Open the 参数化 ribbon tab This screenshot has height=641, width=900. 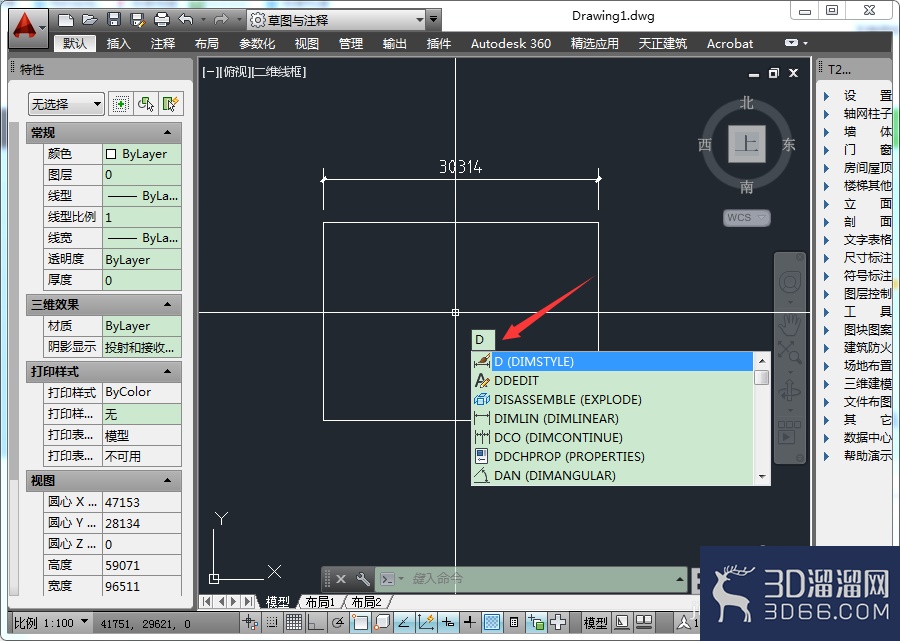pyautogui.click(x=257, y=44)
